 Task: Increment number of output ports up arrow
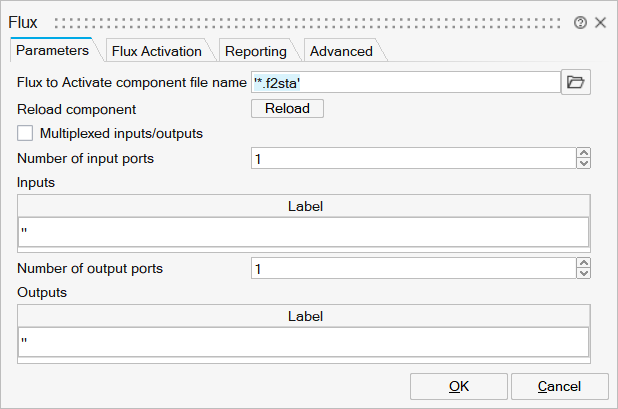coord(584,264)
